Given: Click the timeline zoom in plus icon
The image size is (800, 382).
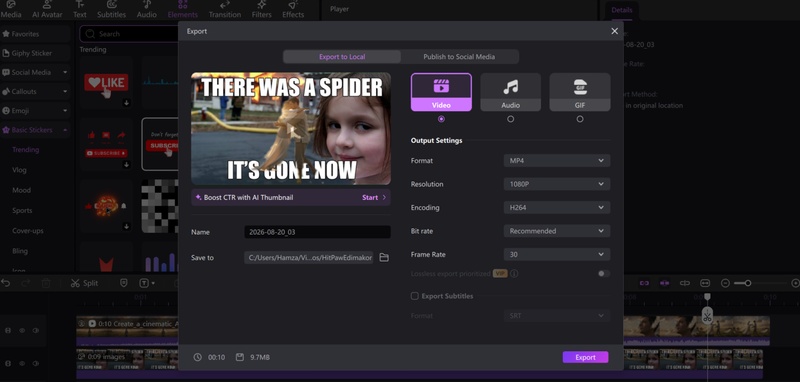Looking at the screenshot, I should [795, 283].
